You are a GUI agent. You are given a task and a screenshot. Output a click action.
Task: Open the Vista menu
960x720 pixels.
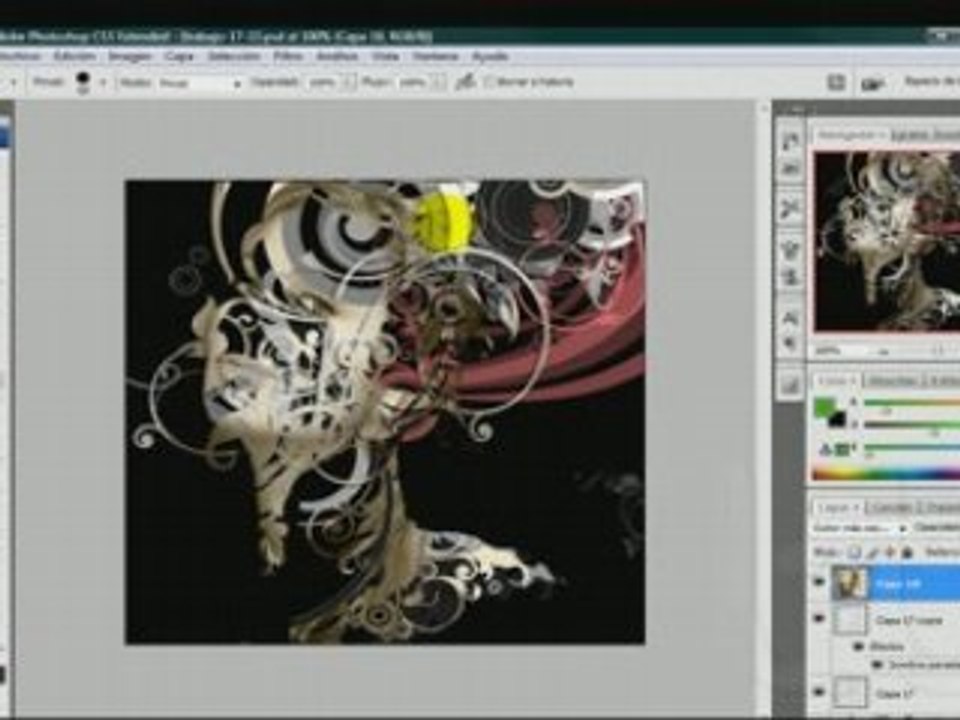[x=386, y=56]
